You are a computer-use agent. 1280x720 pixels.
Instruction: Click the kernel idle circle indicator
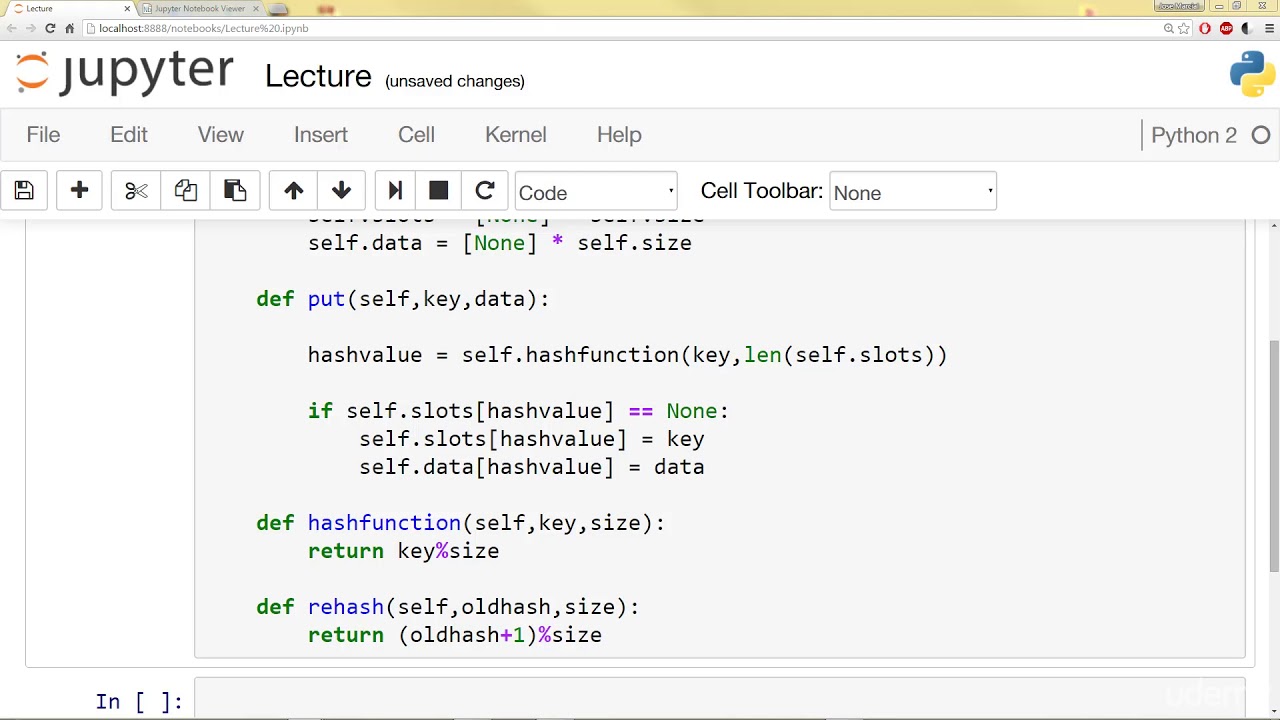click(1261, 135)
